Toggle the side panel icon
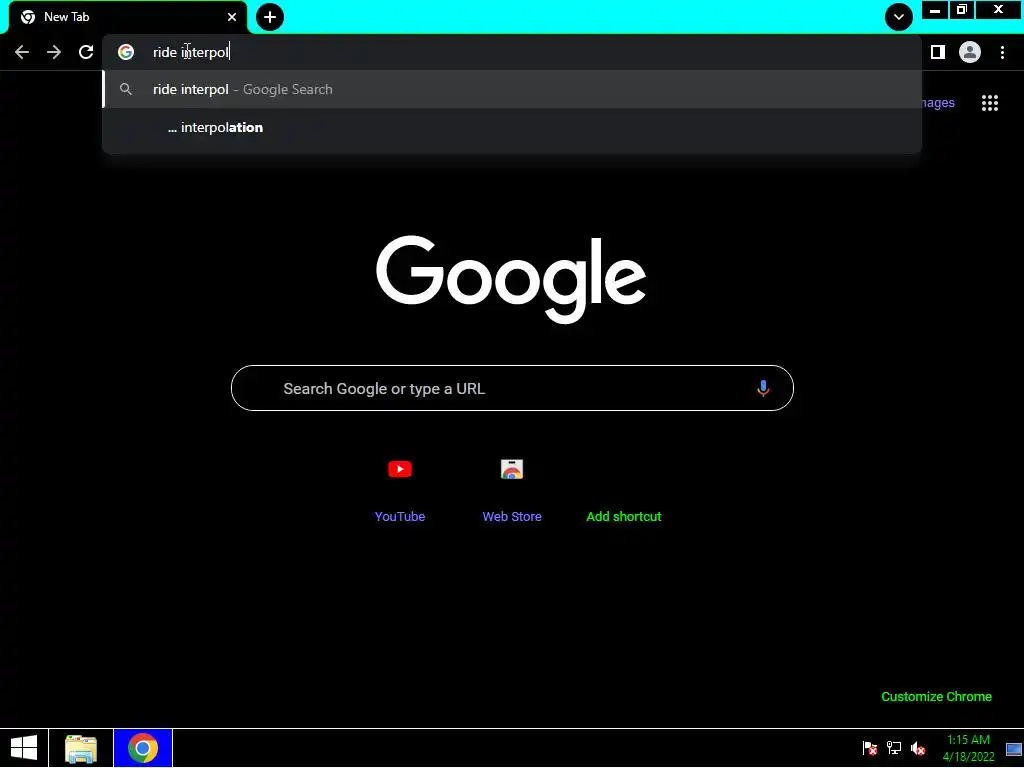 [x=938, y=52]
